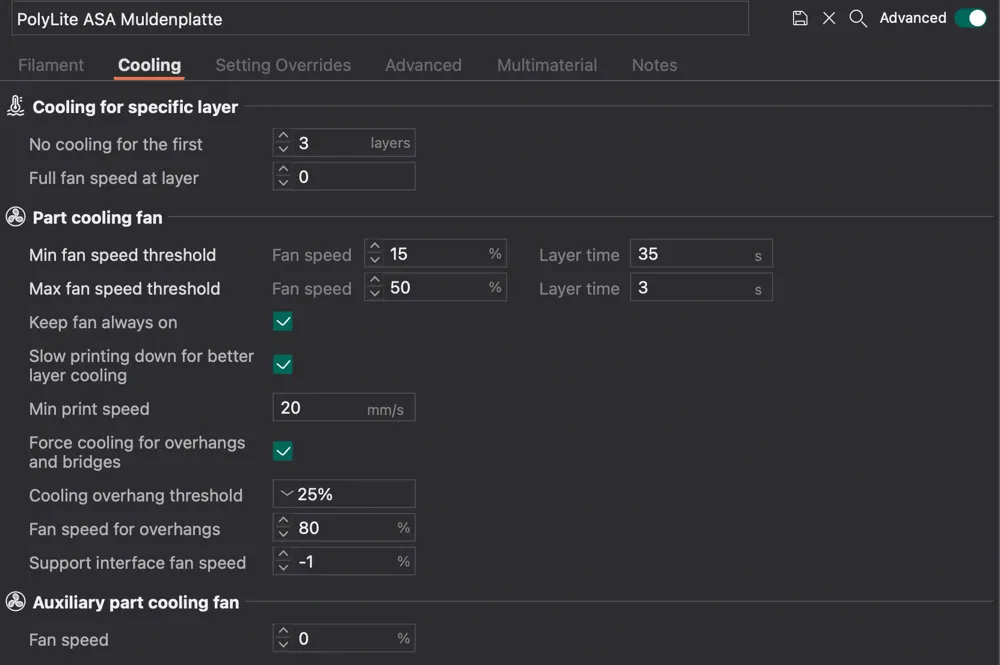Click the Min print speed field

tap(344, 407)
